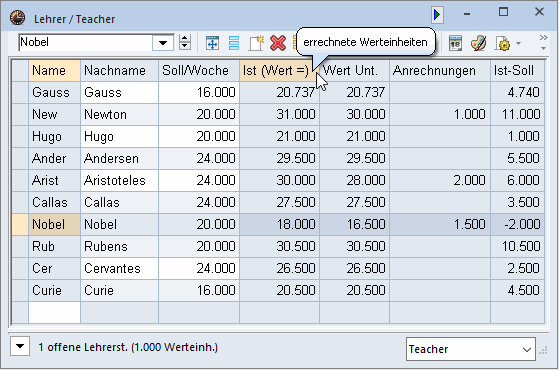Viewport: 559px width, 370px height.
Task: Click the Rub short name cell
Action: pyautogui.click(x=55, y=247)
